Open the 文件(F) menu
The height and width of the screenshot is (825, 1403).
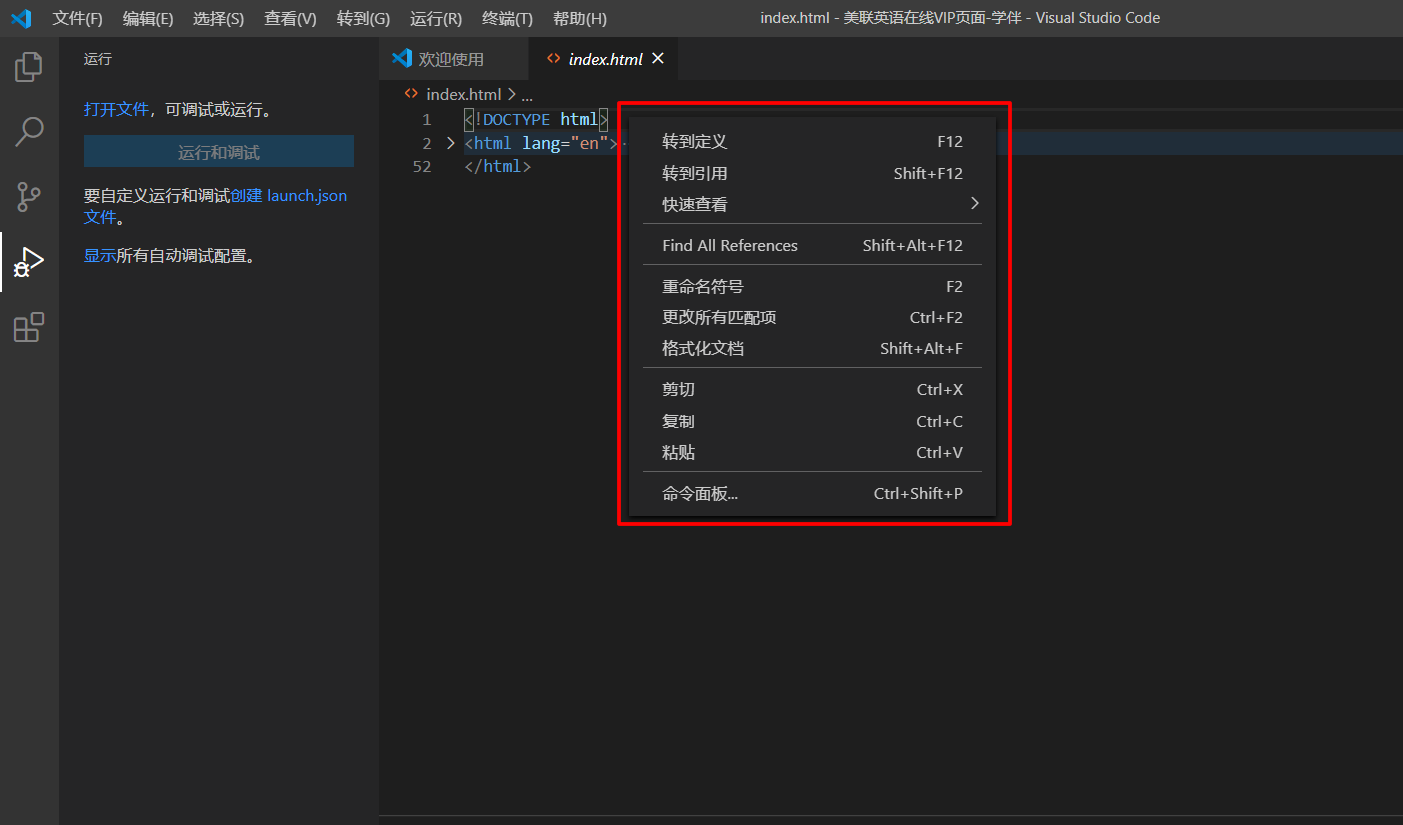78,18
